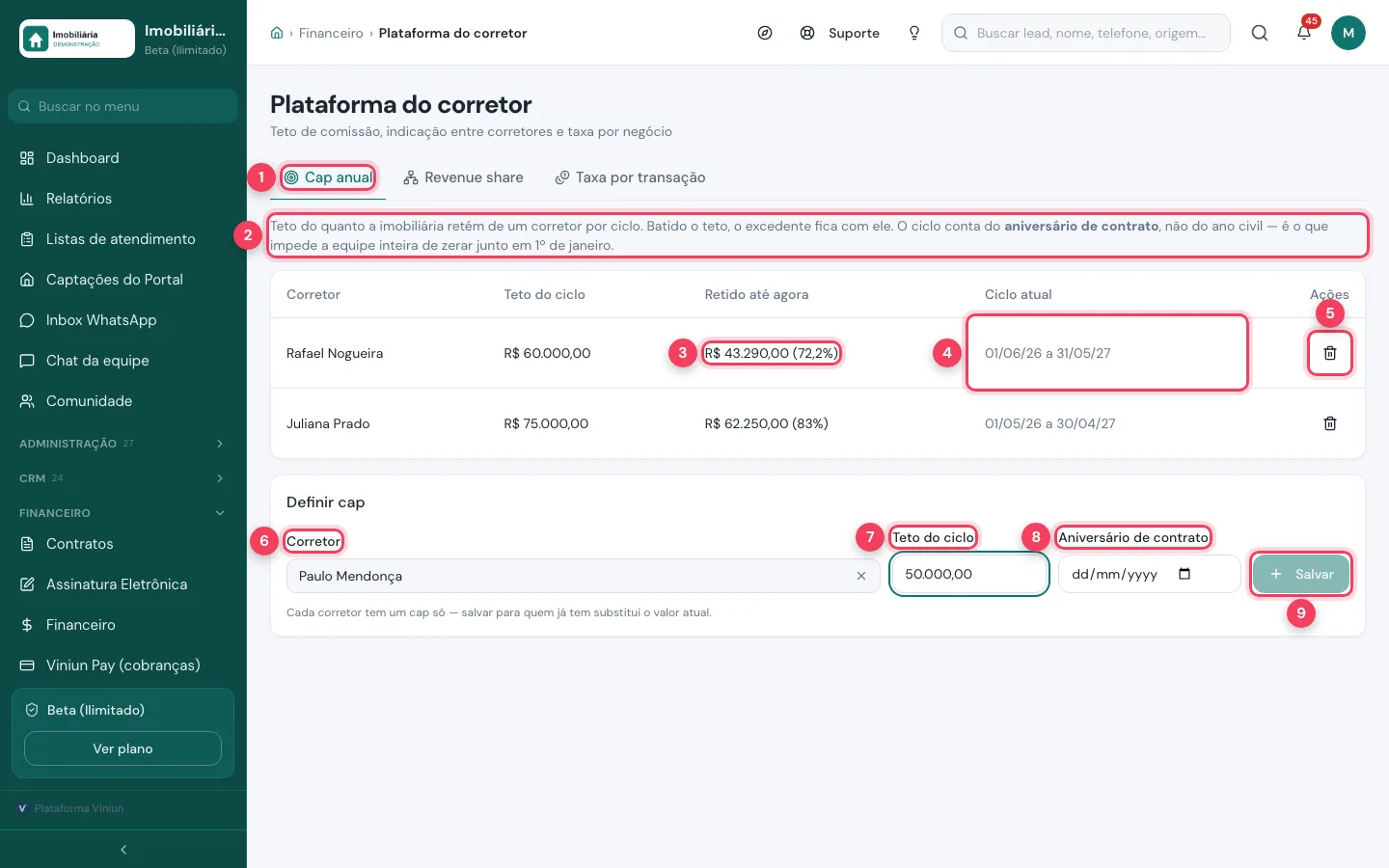Open Captações do Portal

coord(123,280)
